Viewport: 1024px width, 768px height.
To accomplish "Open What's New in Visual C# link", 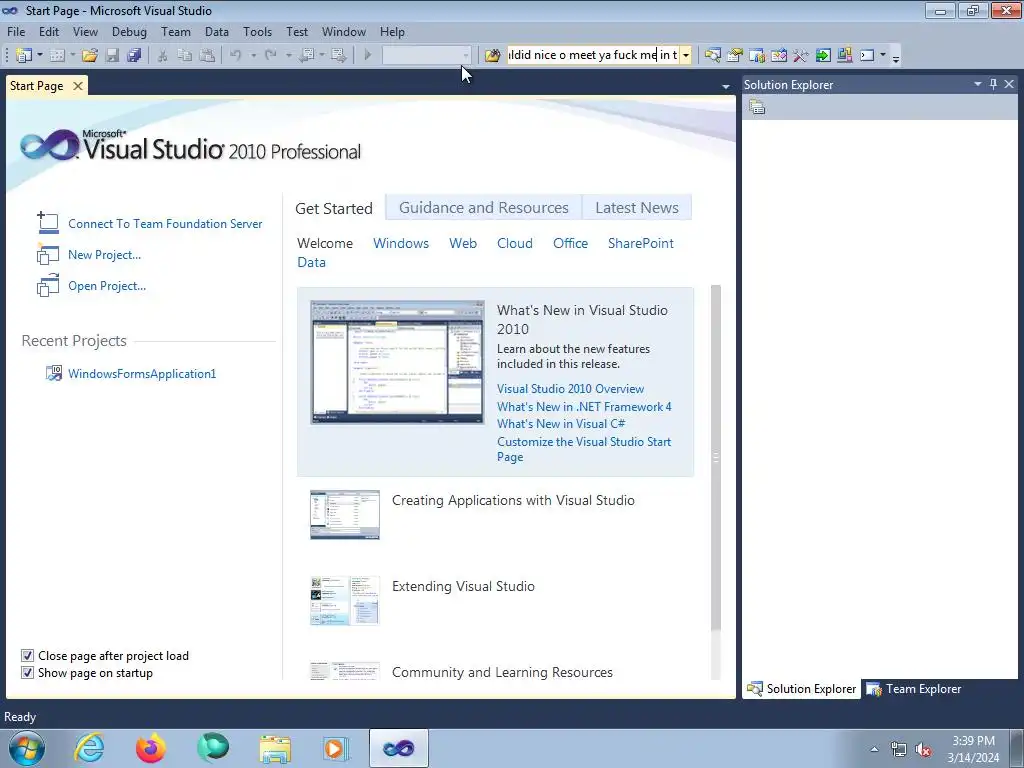I will tap(561, 424).
